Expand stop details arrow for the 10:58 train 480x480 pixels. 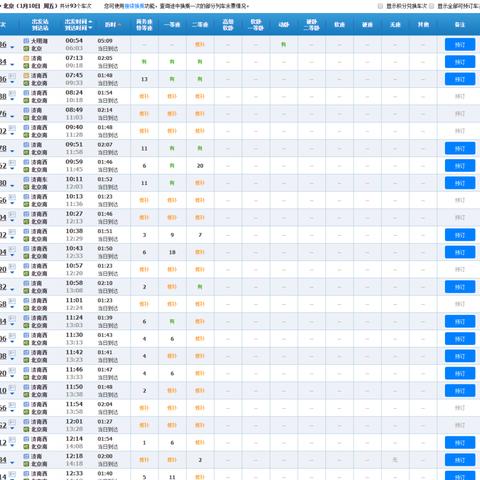[x=12, y=290]
